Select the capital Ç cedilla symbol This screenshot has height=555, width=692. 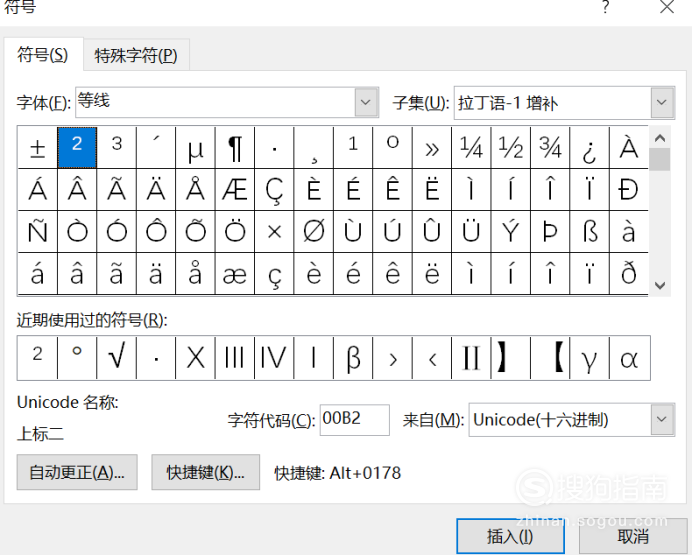pos(274,190)
